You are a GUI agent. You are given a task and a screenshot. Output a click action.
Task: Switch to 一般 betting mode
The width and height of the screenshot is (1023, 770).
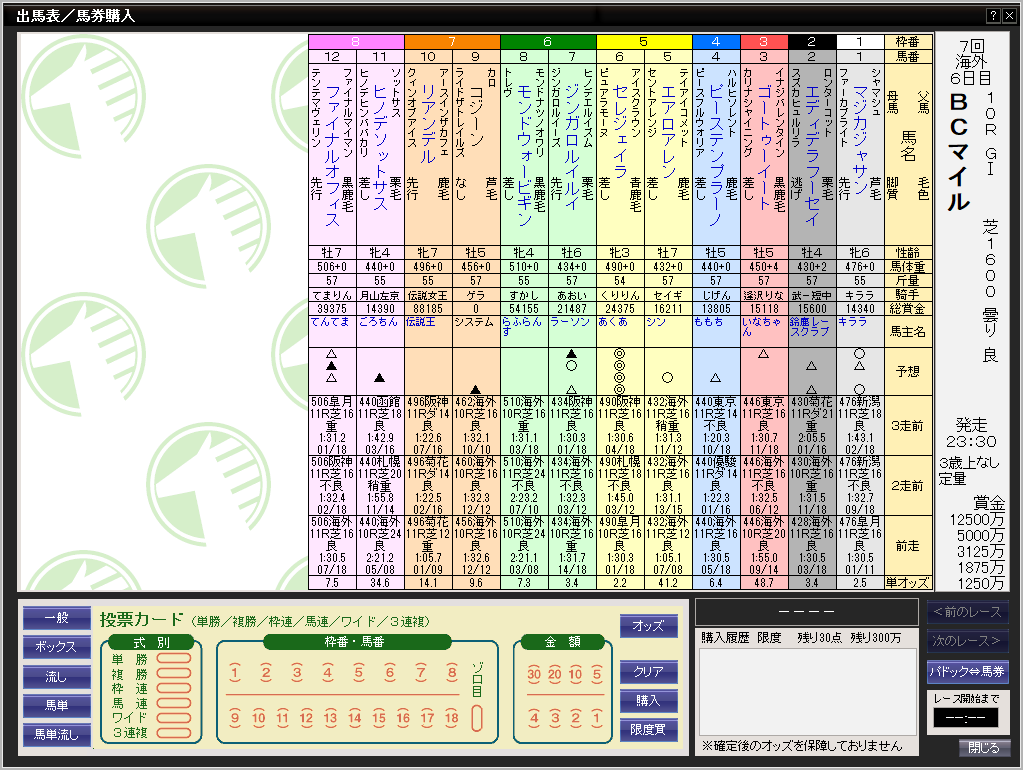(57, 617)
